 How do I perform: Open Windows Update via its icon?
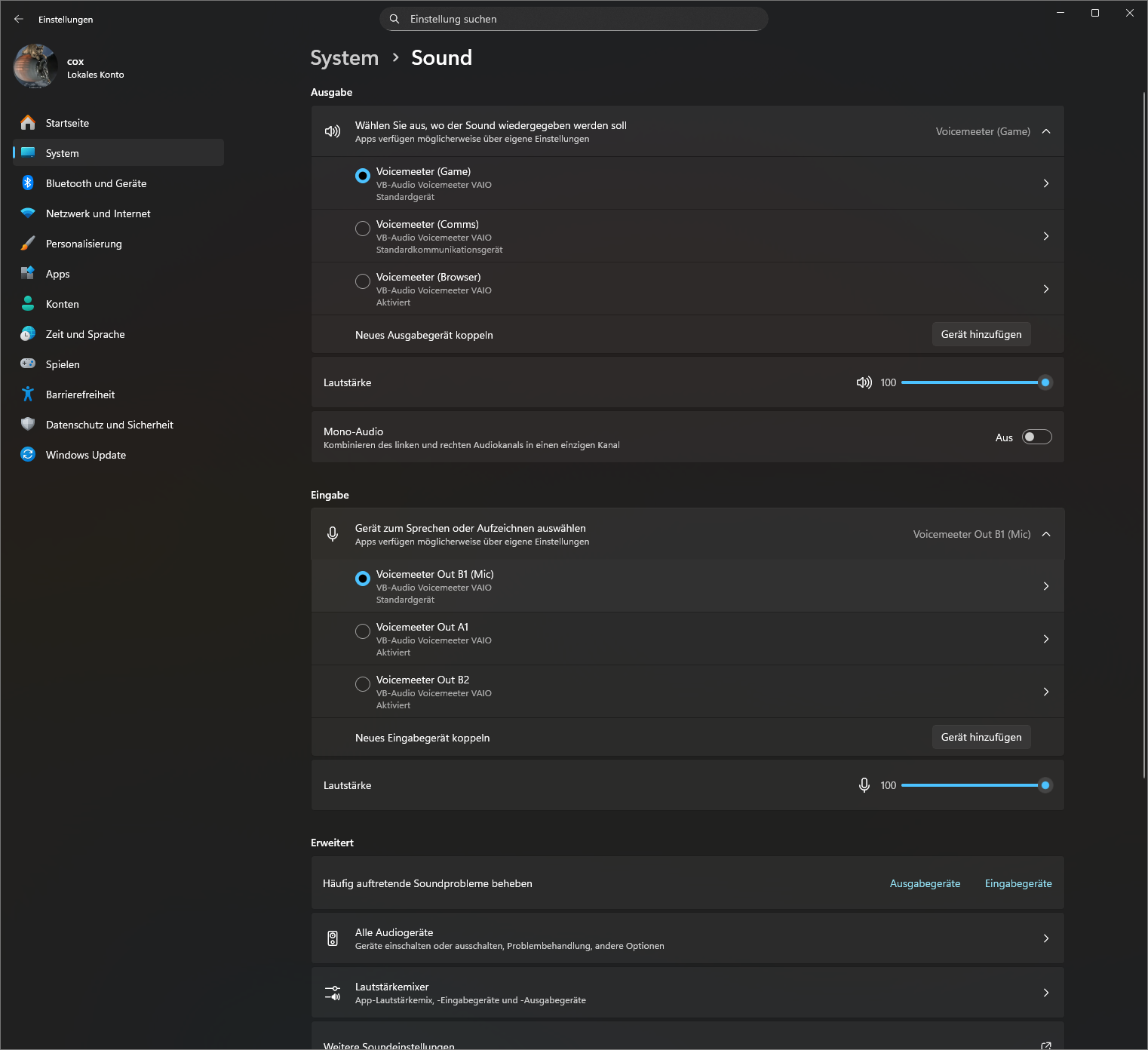[x=28, y=455]
